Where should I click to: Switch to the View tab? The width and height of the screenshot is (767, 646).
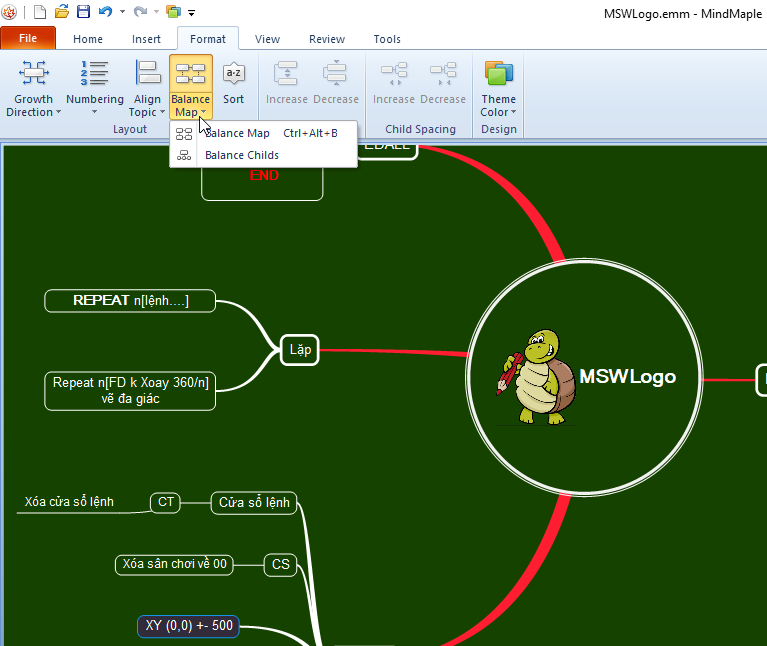[268, 39]
